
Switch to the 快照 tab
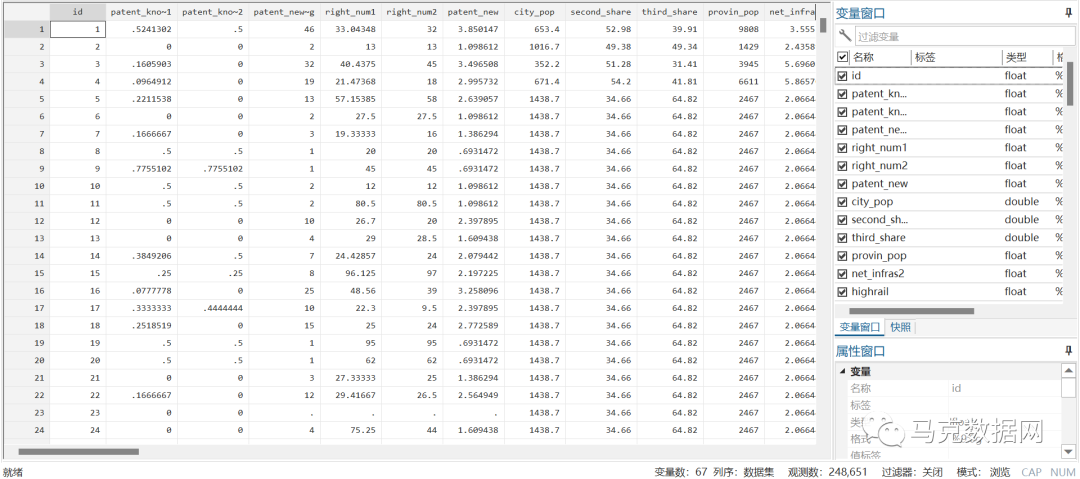pyautogui.click(x=901, y=327)
